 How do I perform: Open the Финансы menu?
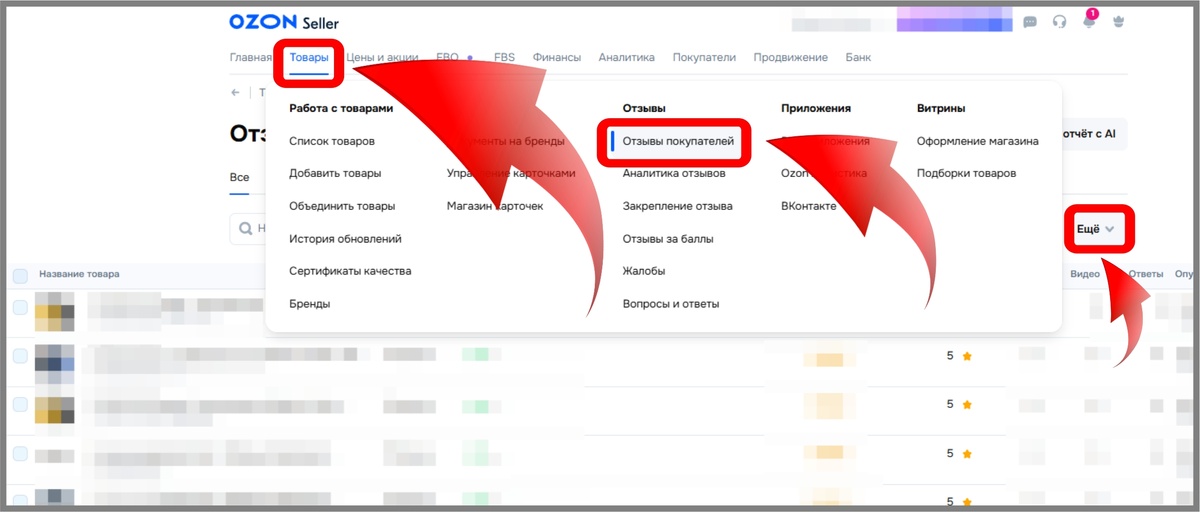(557, 58)
